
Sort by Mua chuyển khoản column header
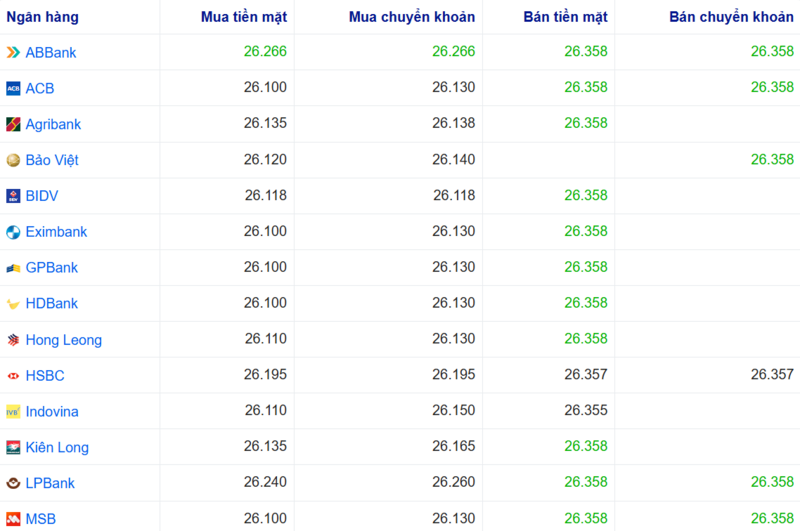click(412, 17)
